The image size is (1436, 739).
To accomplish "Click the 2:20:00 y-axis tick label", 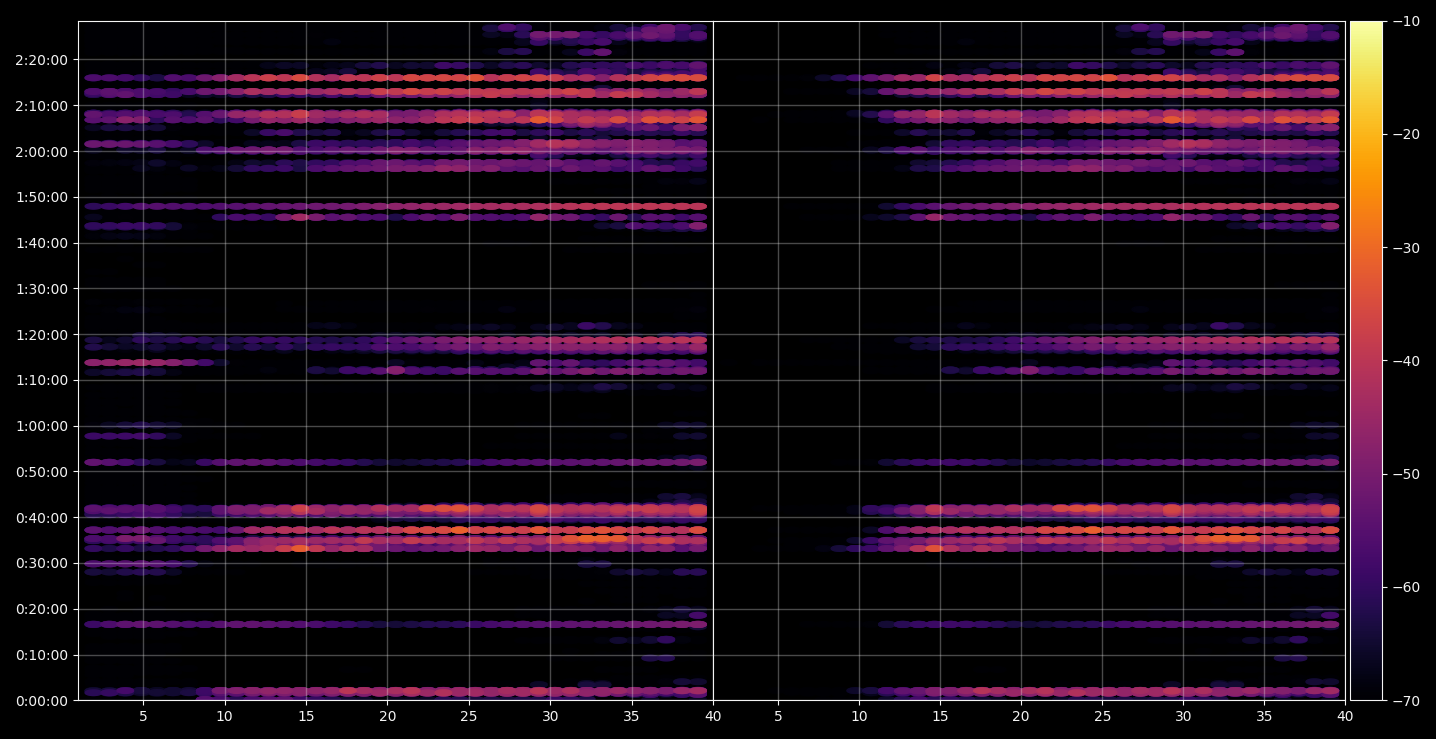I will pyautogui.click(x=42, y=60).
